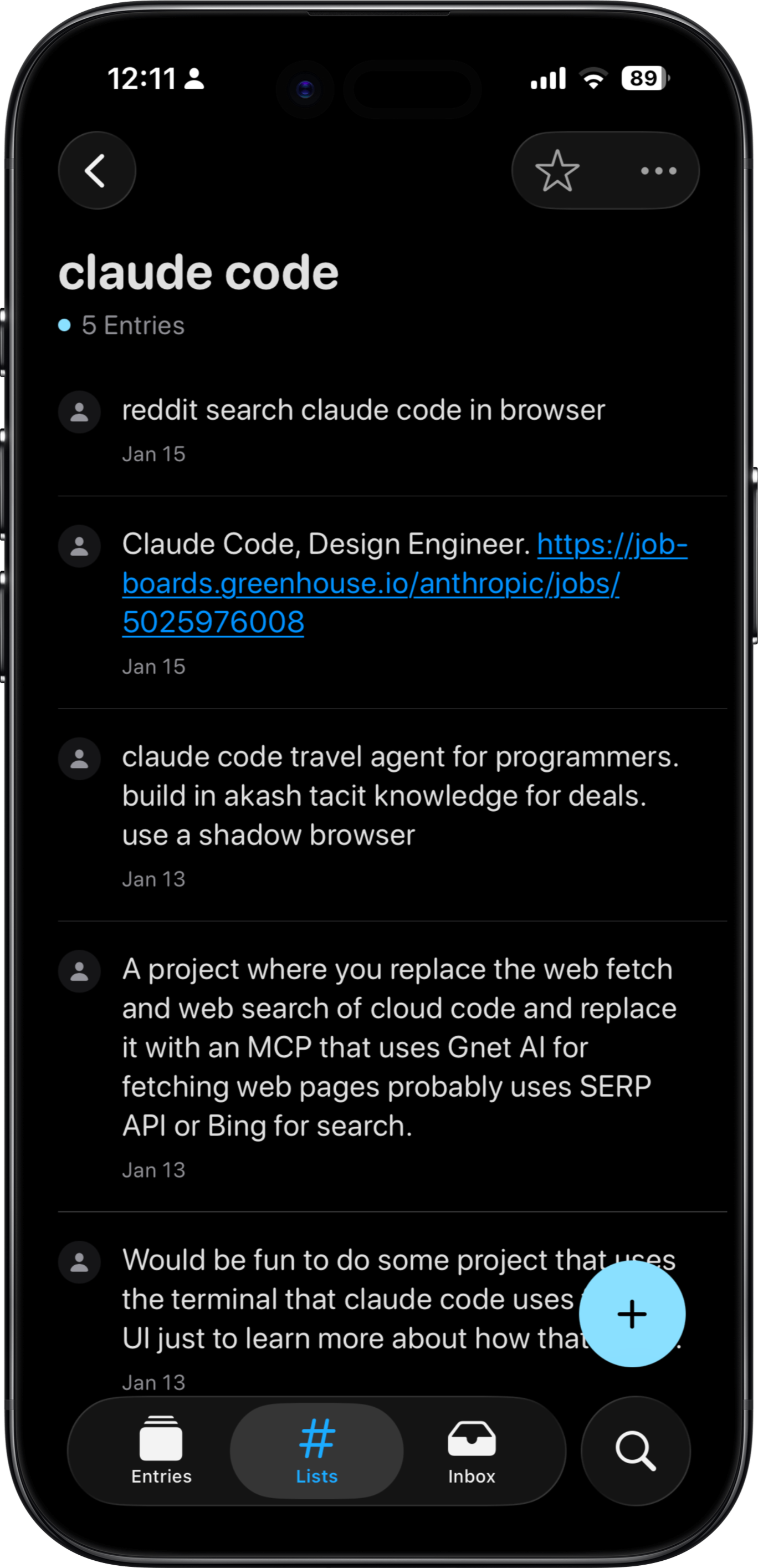The image size is (758, 1568).
Task: Switch to the Entries tab
Action: pyautogui.click(x=161, y=1450)
